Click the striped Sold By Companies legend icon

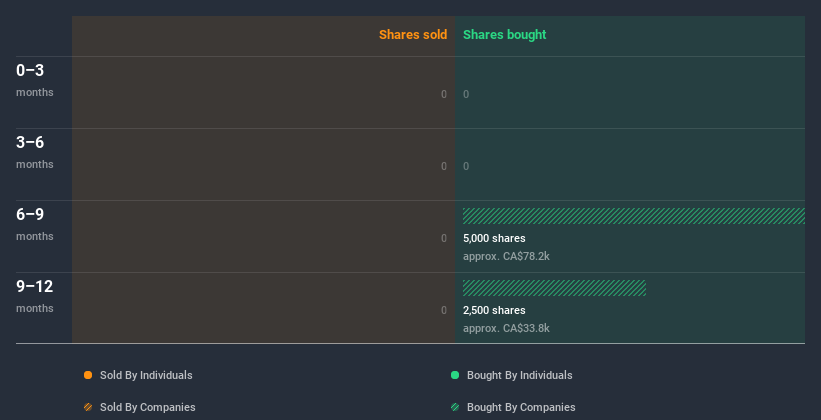tap(88, 407)
